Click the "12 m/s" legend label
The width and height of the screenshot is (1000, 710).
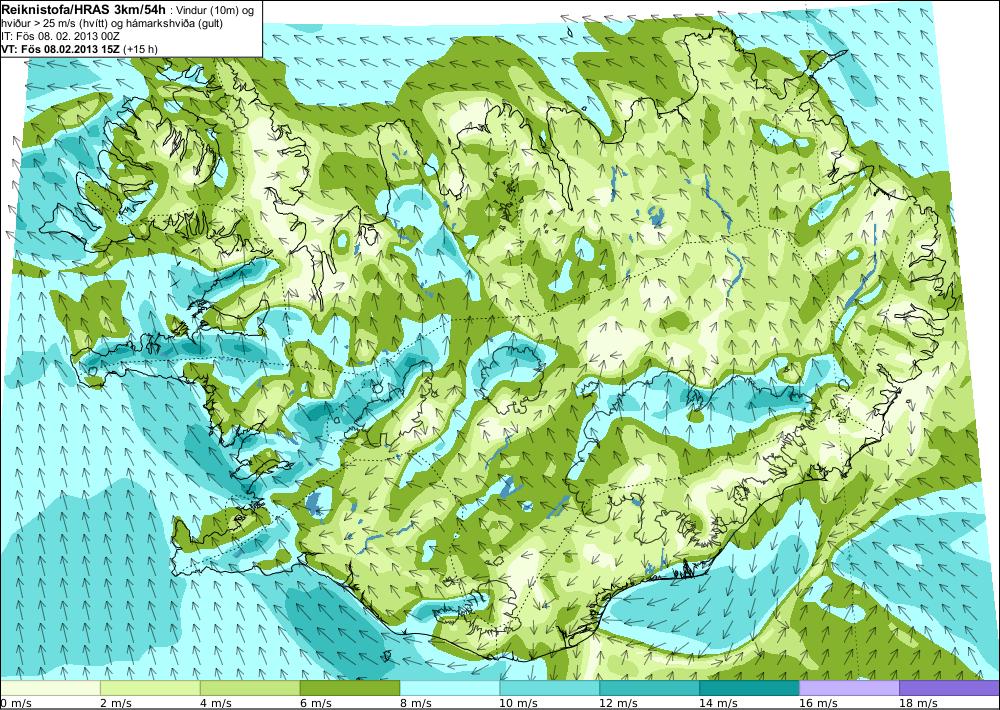tap(618, 703)
